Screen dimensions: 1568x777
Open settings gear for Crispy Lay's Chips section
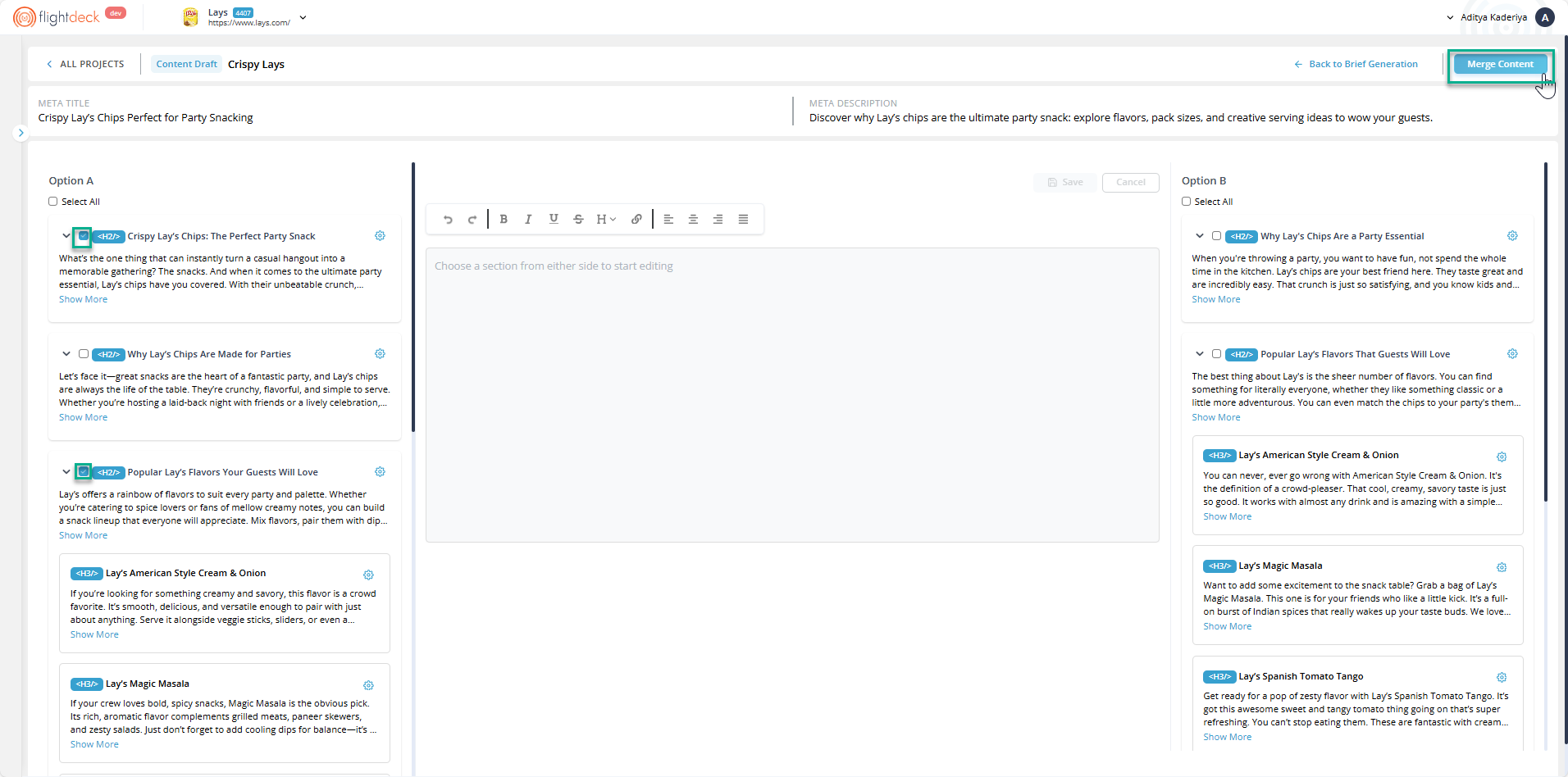click(380, 236)
